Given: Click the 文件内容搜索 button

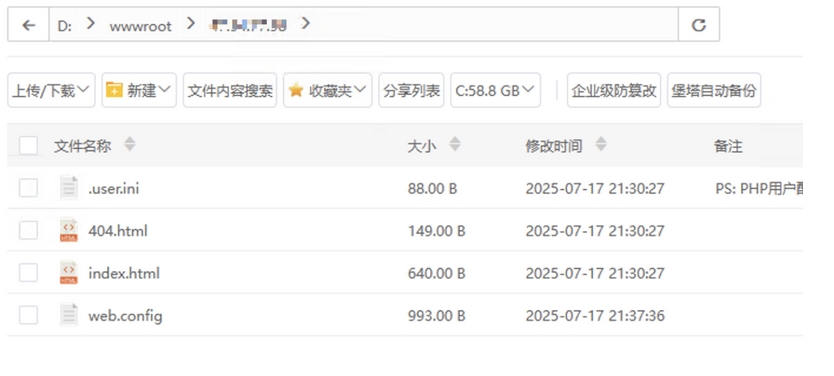Looking at the screenshot, I should click(x=230, y=90).
